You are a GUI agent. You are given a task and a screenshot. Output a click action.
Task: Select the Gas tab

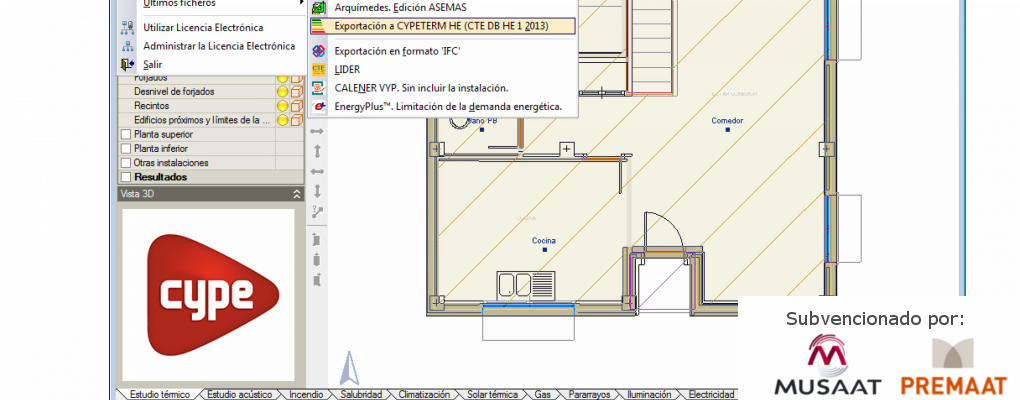[542, 394]
